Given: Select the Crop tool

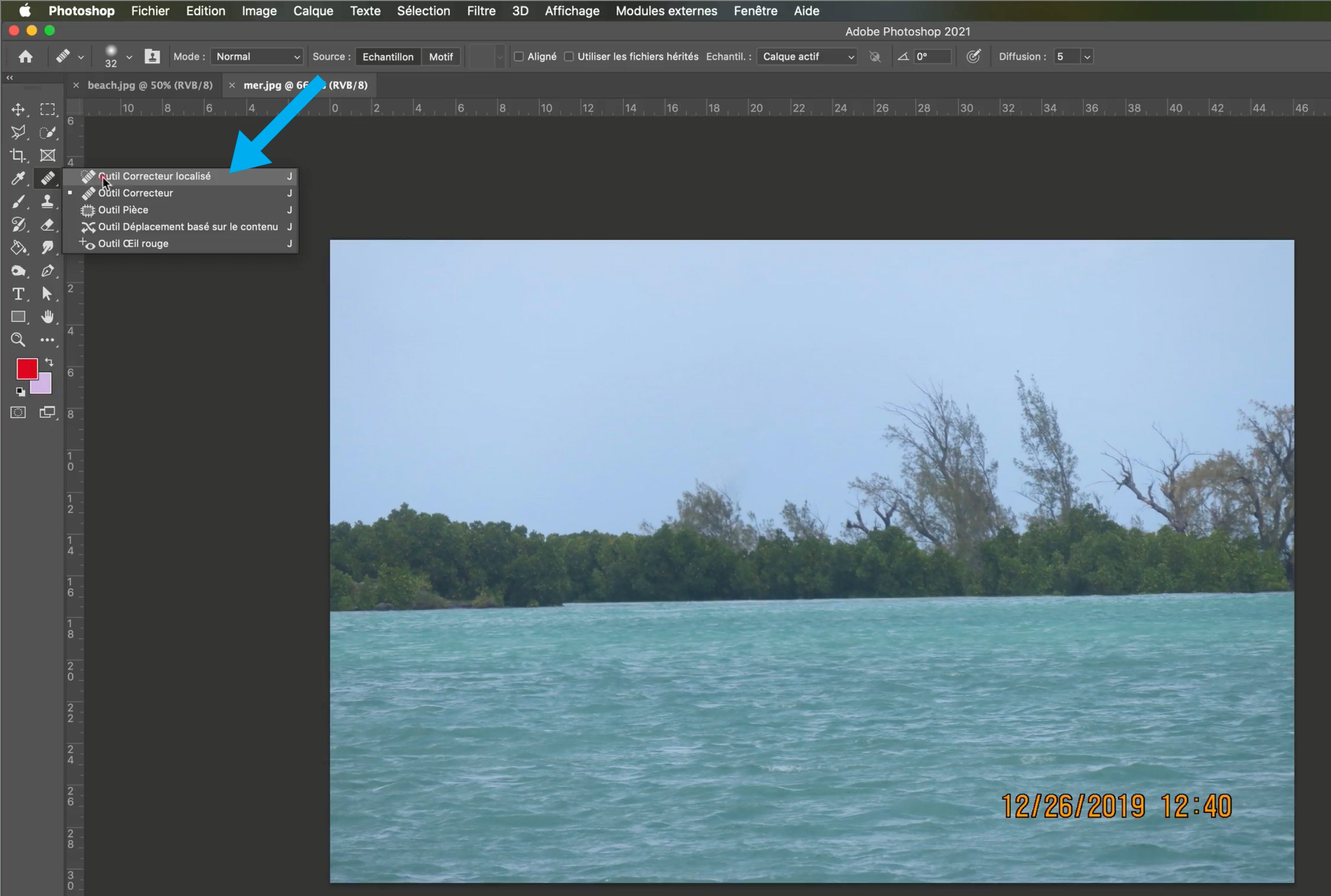Looking at the screenshot, I should 18,156.
